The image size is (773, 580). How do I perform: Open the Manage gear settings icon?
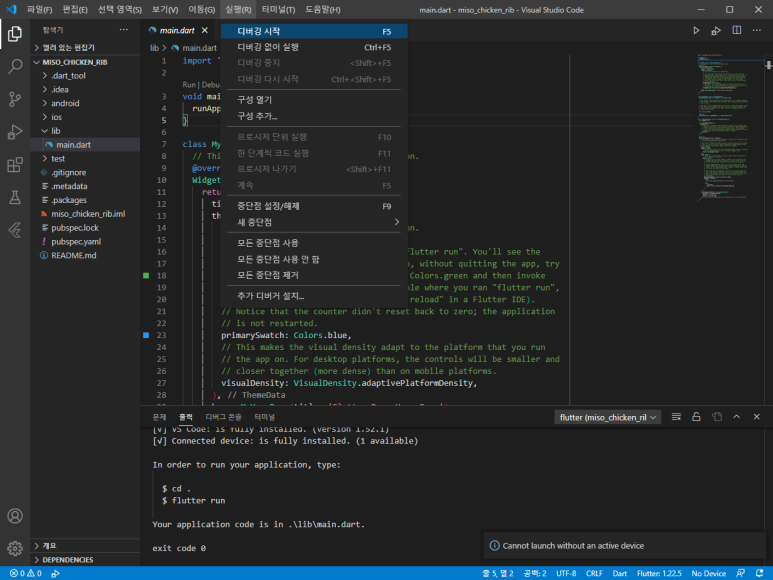15,548
